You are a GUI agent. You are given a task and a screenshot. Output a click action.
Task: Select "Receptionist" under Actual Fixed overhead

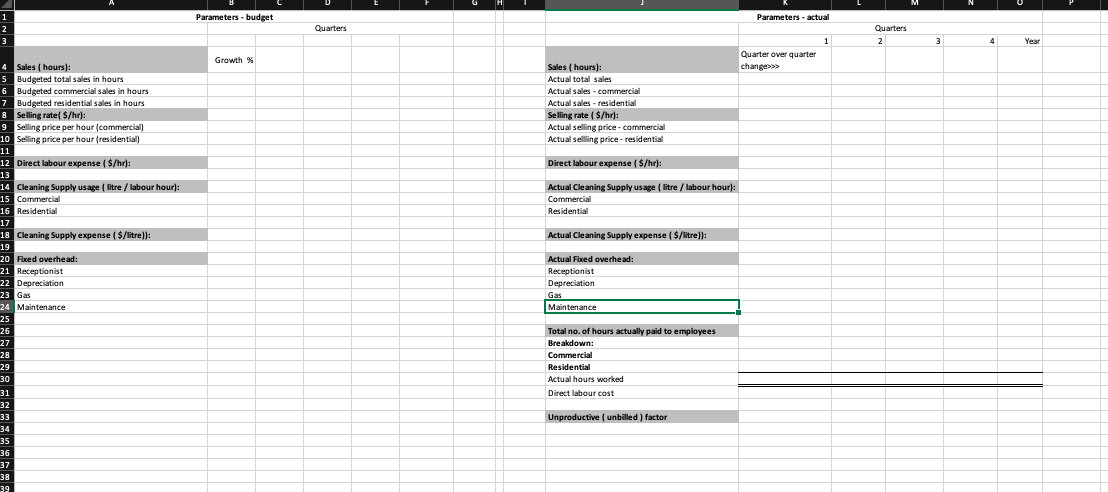(642, 271)
